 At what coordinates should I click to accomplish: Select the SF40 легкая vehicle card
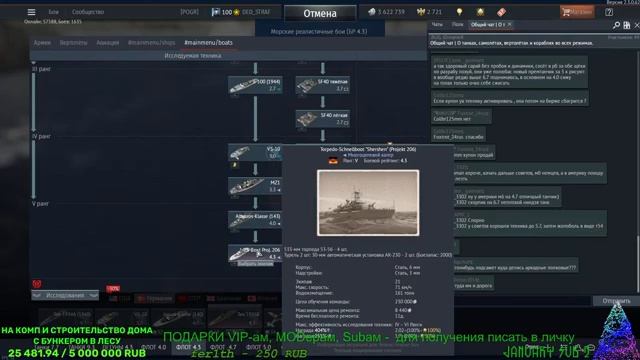tap(322, 119)
